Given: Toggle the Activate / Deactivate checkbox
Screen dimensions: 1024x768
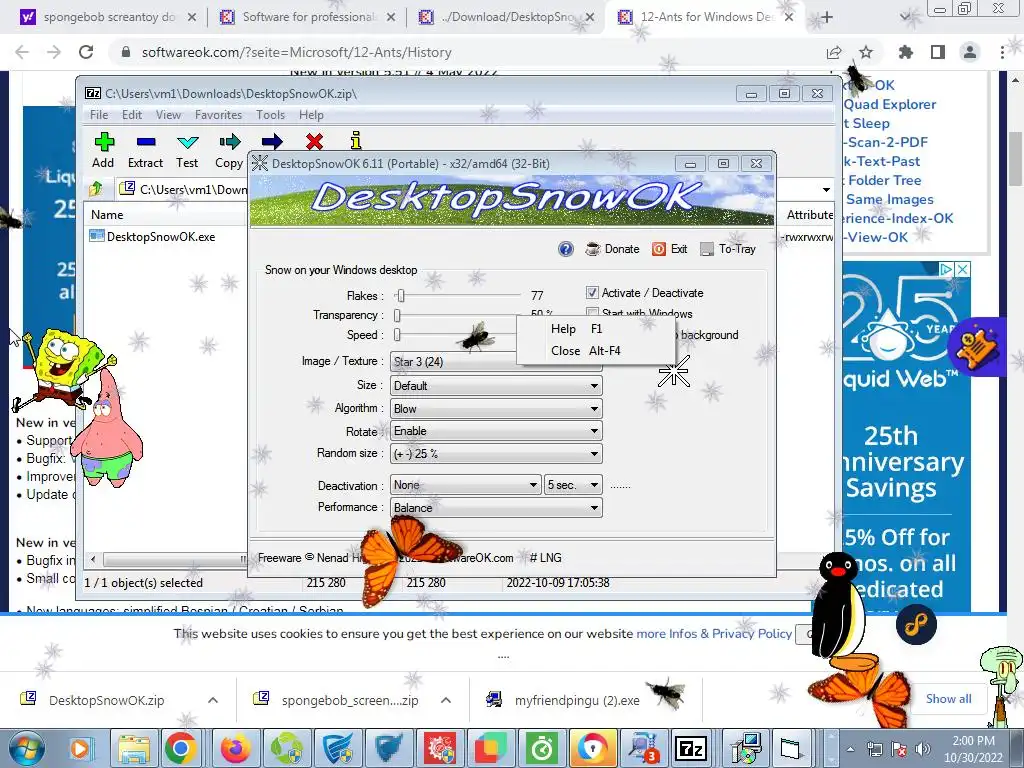Looking at the screenshot, I should pyautogui.click(x=592, y=293).
